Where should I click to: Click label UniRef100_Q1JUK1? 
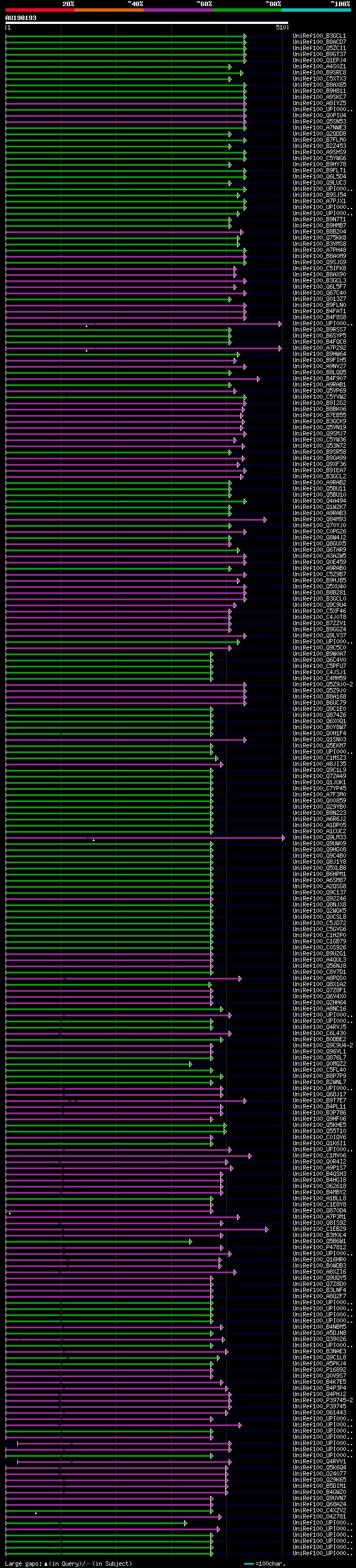(319, 782)
